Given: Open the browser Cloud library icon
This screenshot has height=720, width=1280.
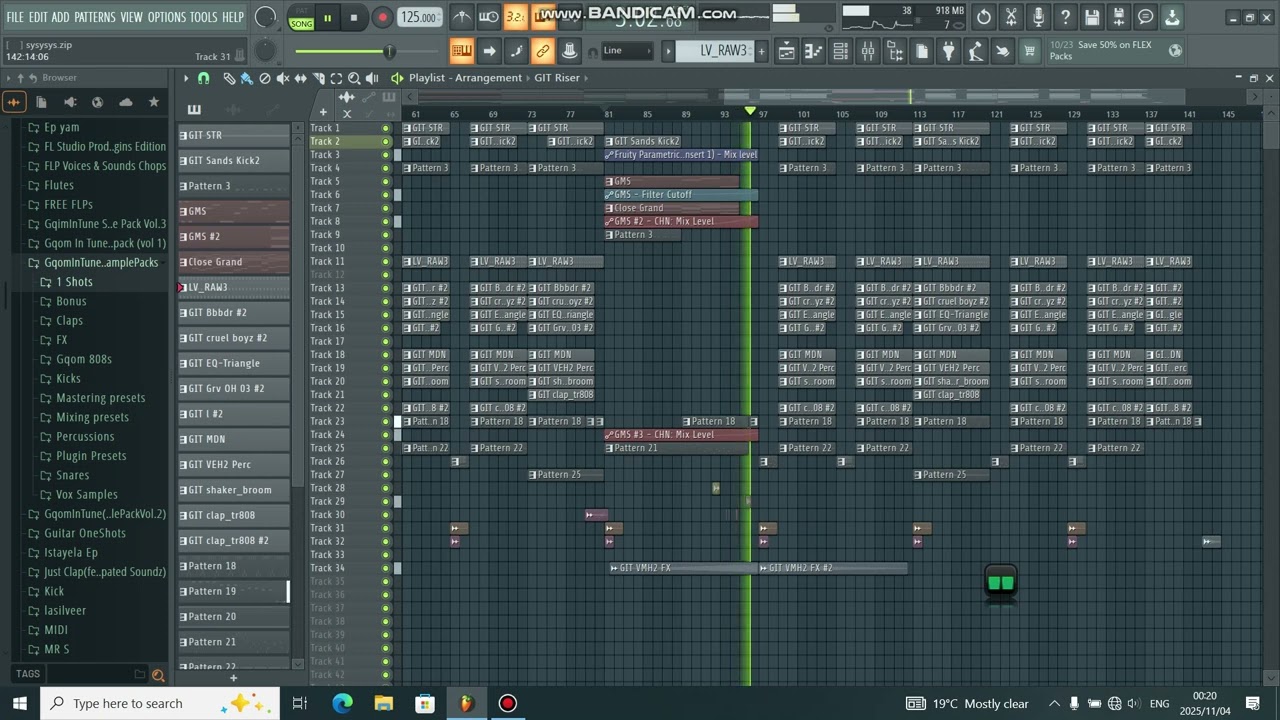Looking at the screenshot, I should point(125,102).
